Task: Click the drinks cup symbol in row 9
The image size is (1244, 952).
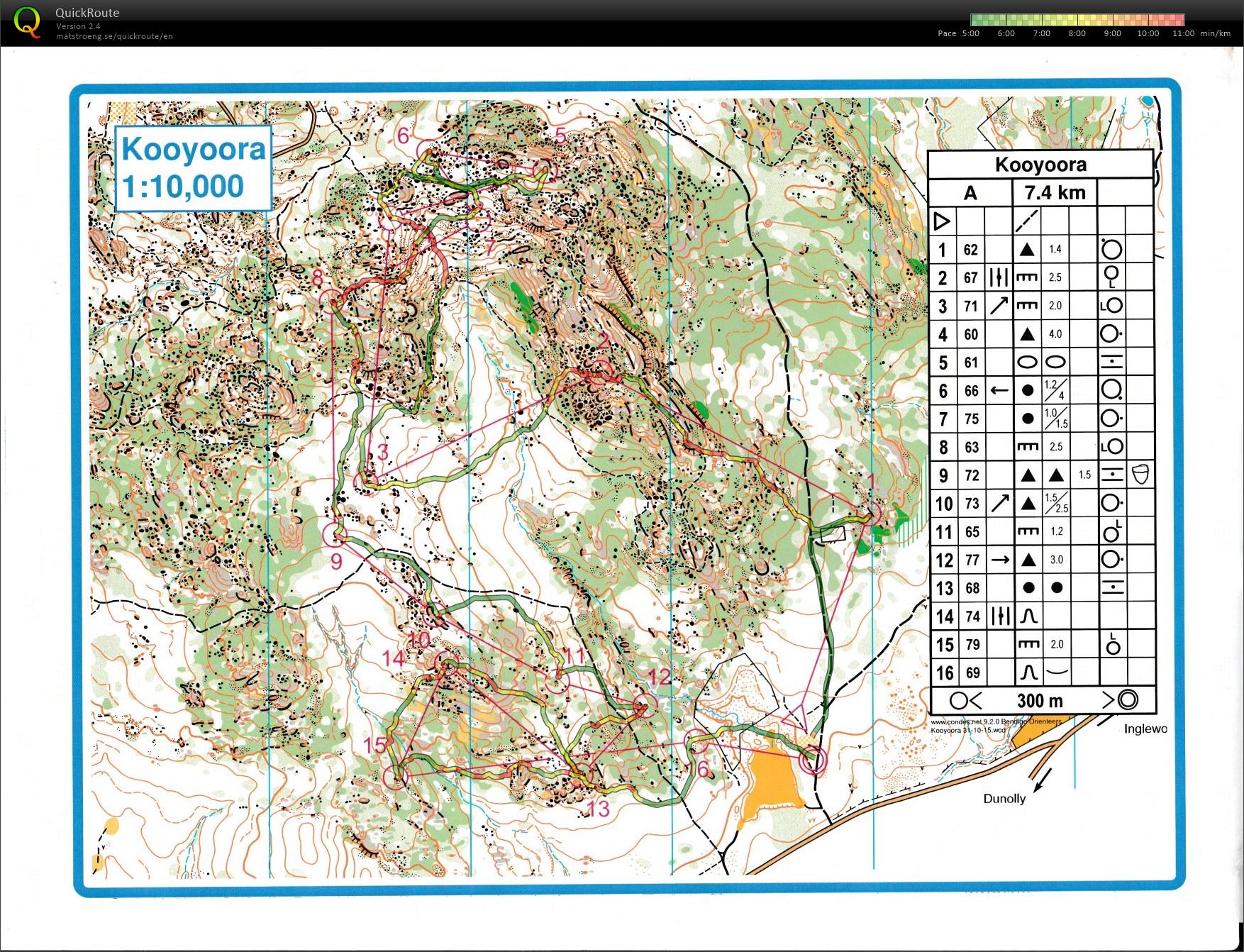Action: tap(1140, 475)
